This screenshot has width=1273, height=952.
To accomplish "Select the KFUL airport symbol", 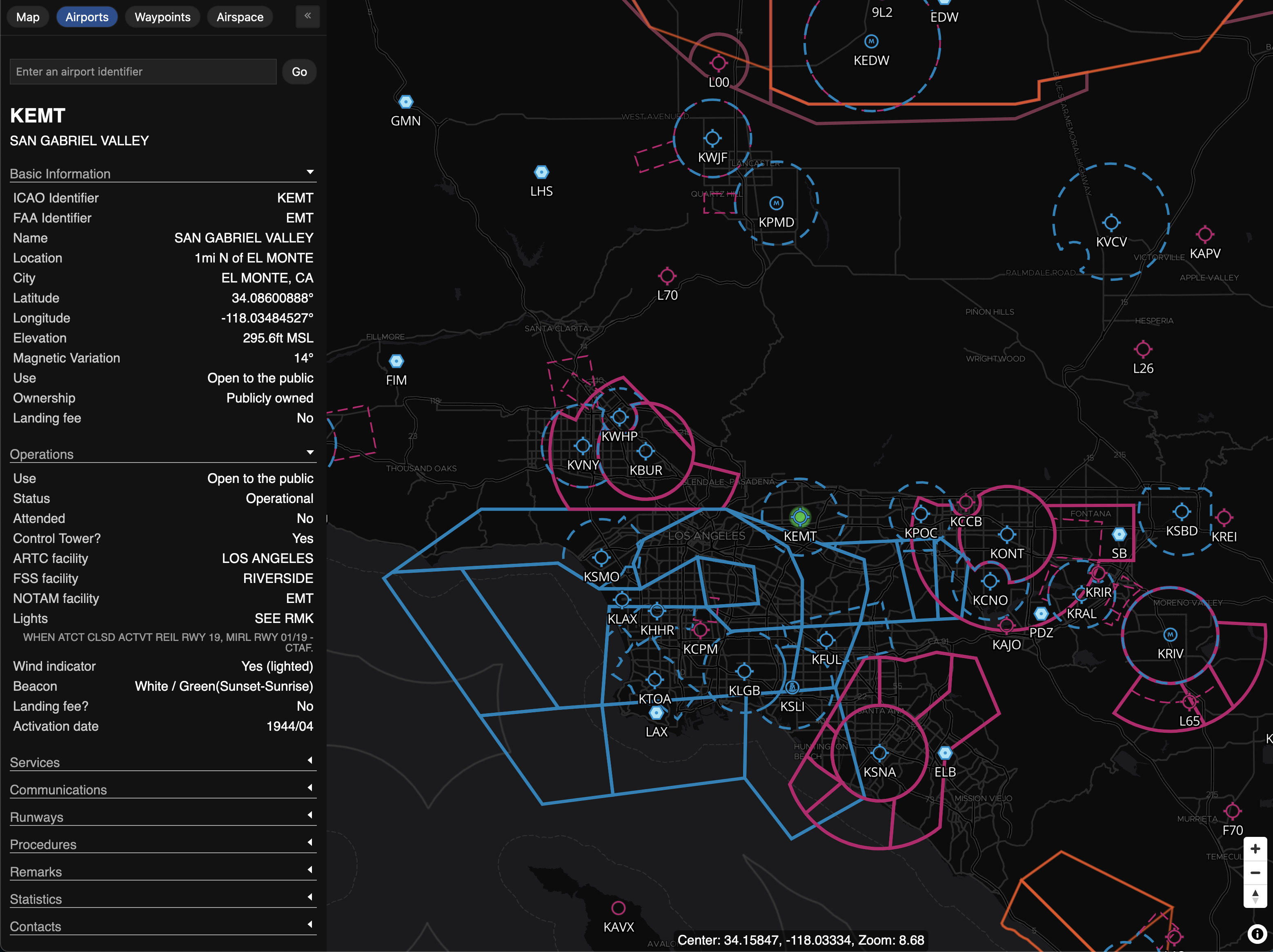I will click(826, 640).
